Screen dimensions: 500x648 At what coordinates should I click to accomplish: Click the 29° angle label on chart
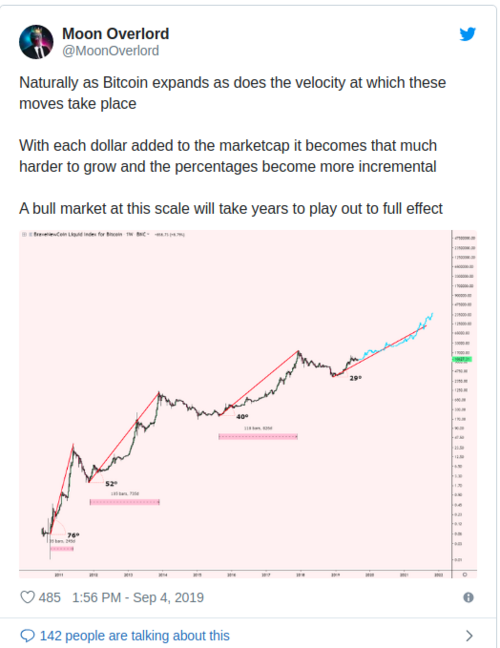click(x=355, y=378)
